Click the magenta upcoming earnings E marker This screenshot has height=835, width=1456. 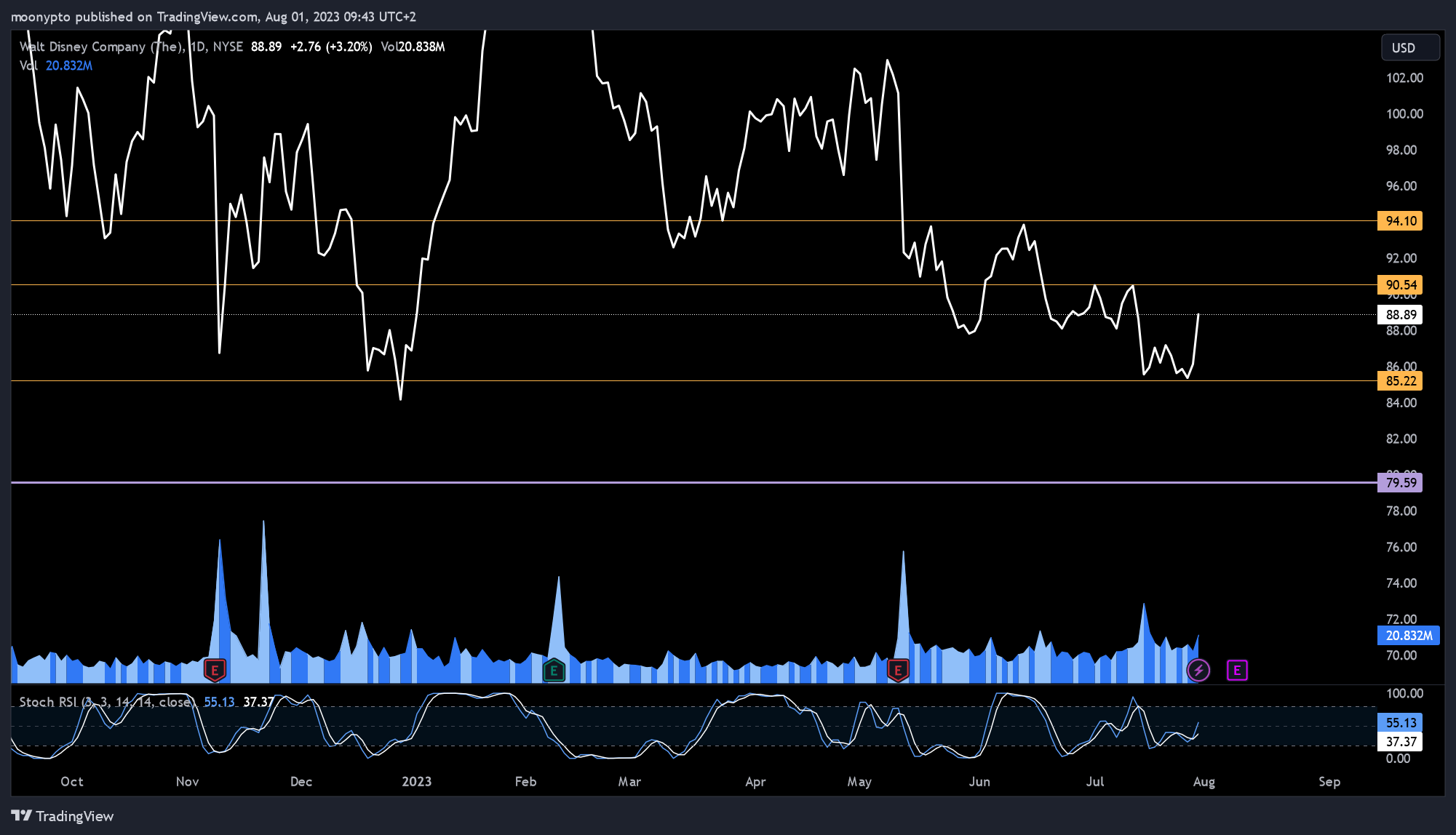coord(1237,670)
